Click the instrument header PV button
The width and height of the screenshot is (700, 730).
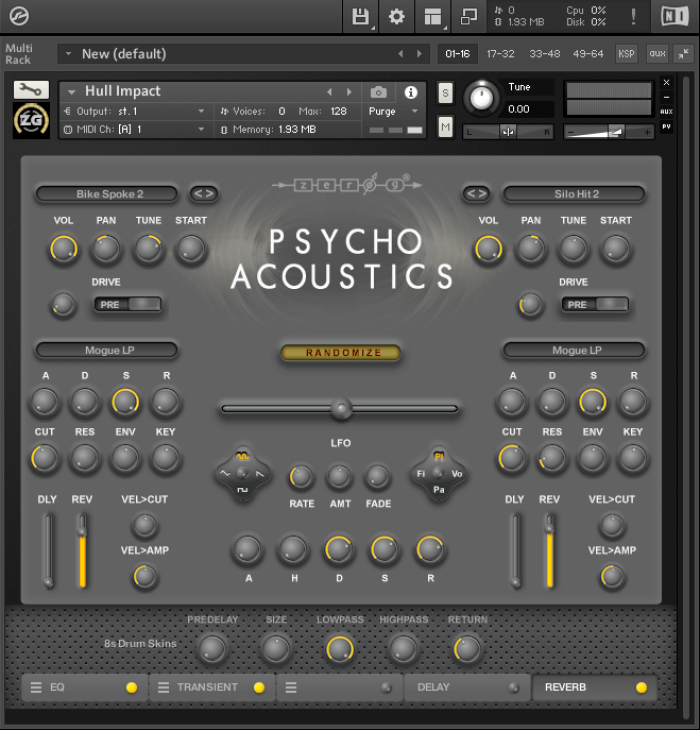pos(666,126)
